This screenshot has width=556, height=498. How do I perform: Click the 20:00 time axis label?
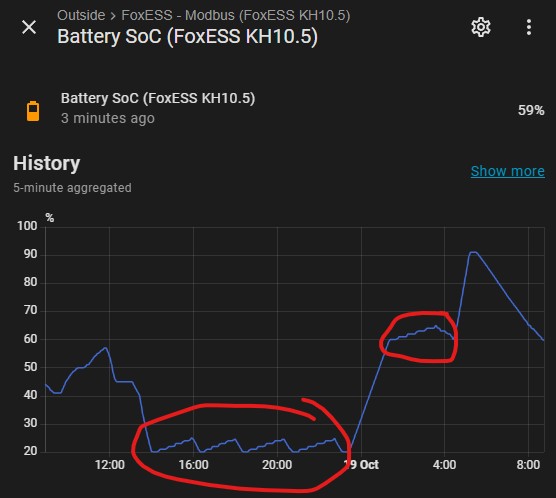[277, 465]
